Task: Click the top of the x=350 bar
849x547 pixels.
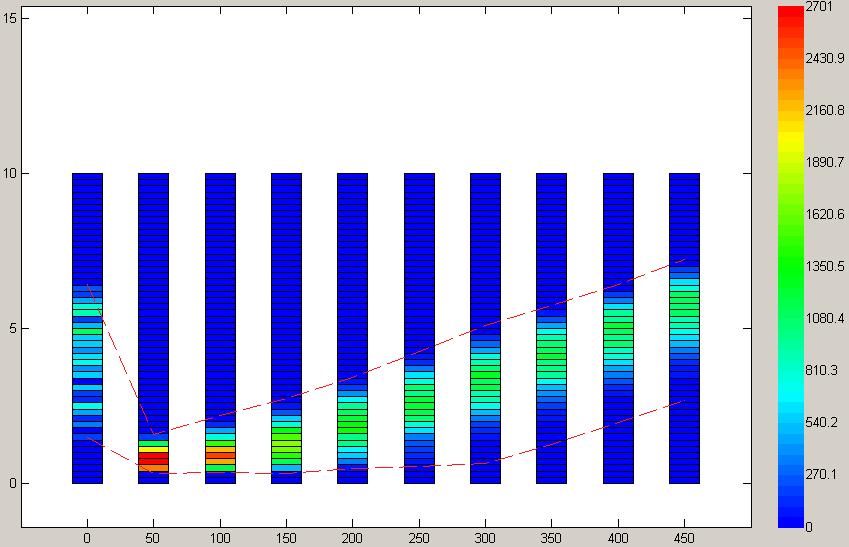Action: tap(551, 177)
